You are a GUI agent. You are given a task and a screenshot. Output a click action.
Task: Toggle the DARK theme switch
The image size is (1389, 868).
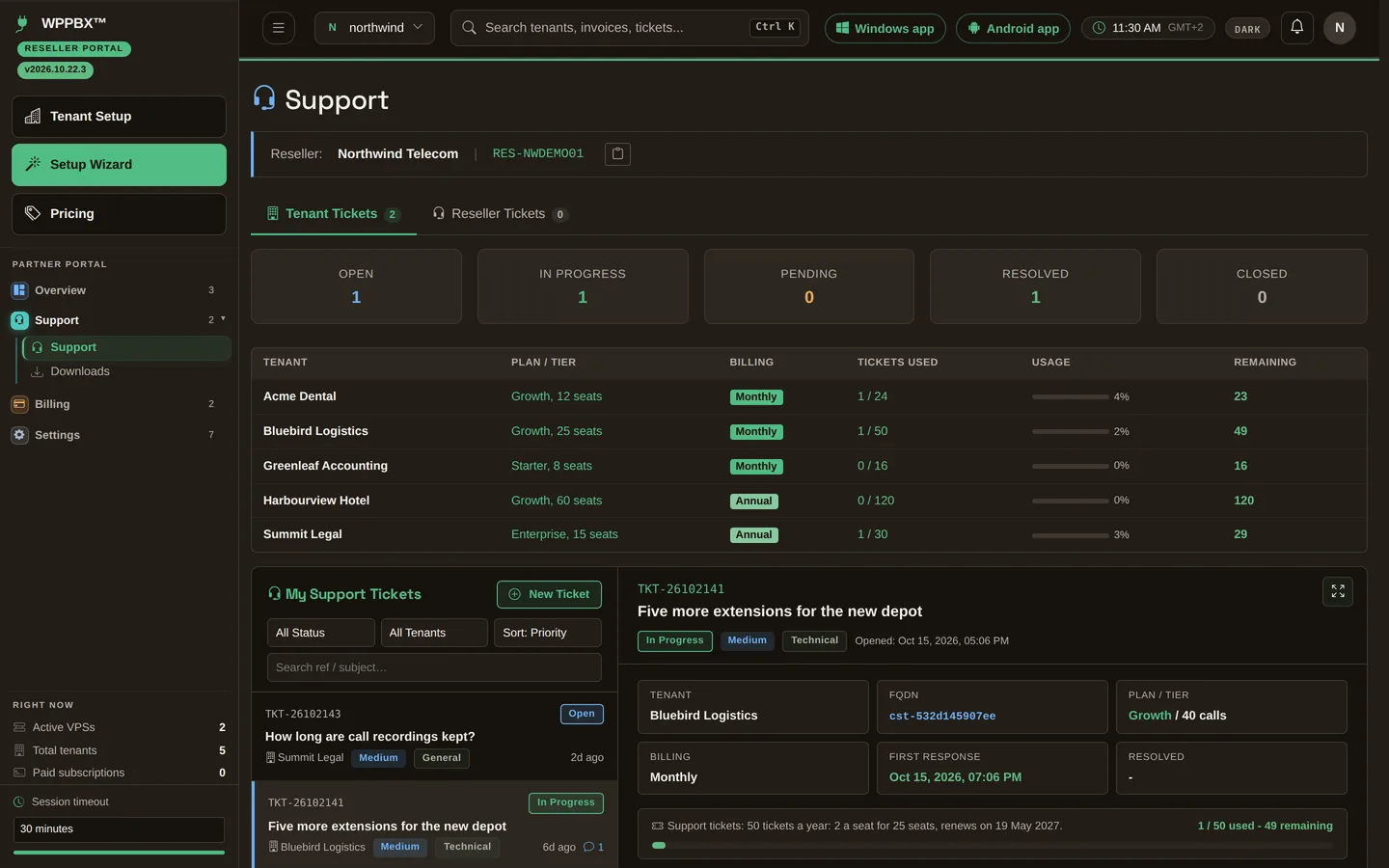pyautogui.click(x=1247, y=29)
